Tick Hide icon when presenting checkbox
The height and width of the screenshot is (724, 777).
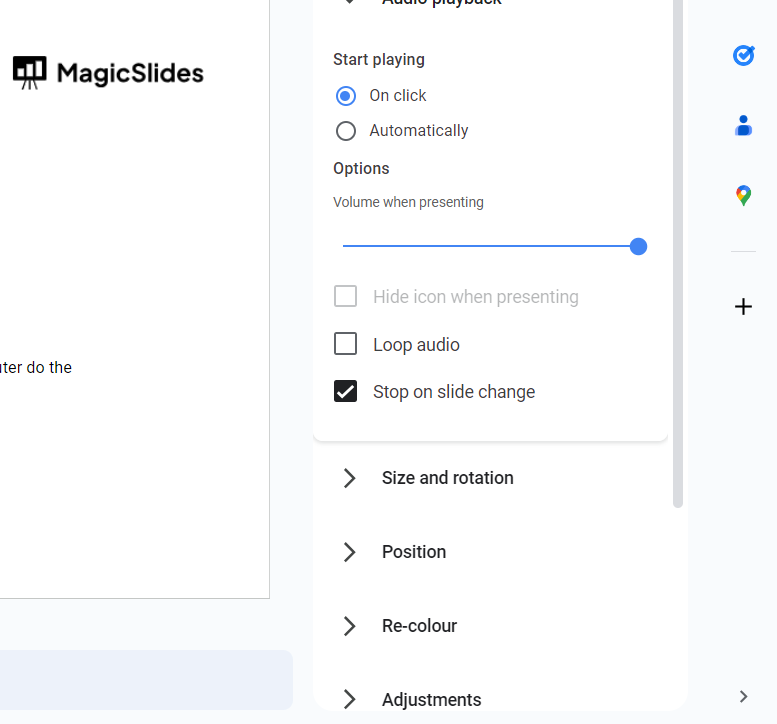click(x=346, y=297)
